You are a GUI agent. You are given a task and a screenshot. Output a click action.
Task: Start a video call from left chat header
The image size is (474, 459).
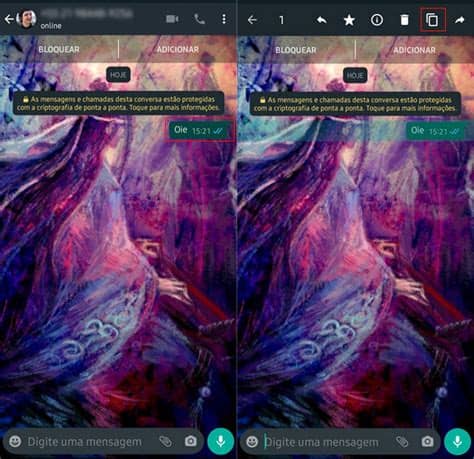(x=172, y=19)
